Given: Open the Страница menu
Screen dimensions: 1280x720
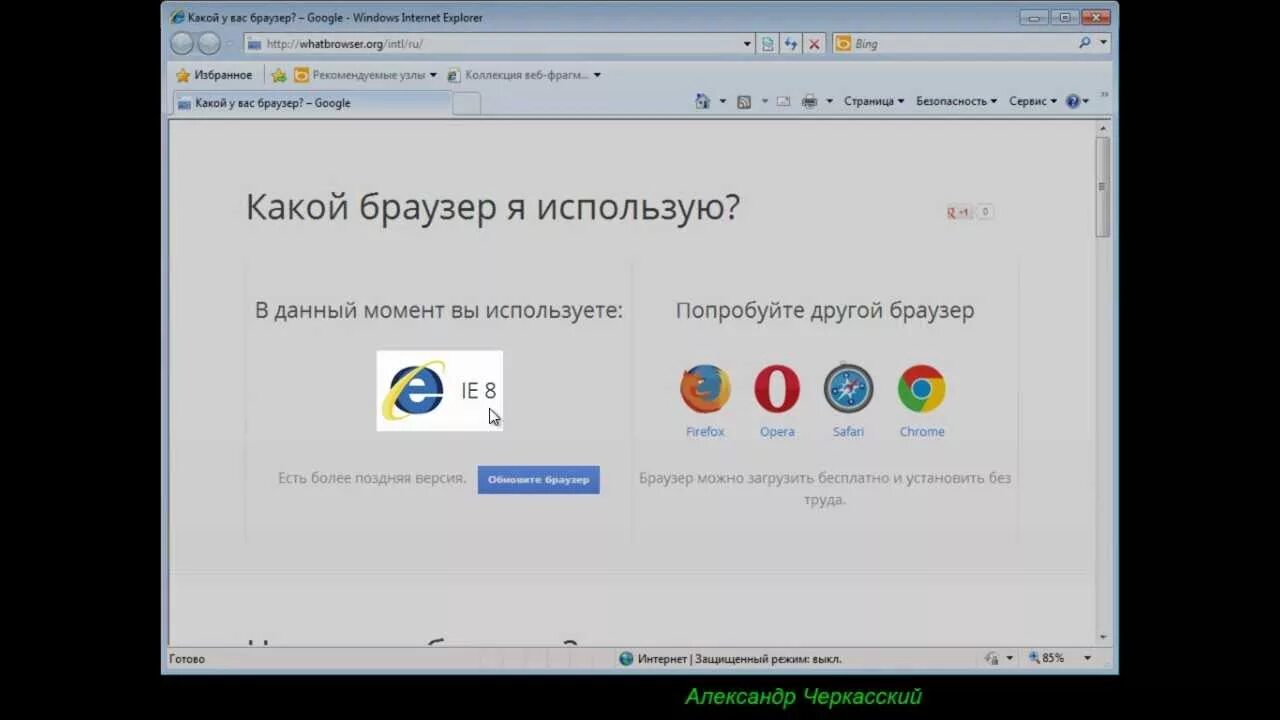Looking at the screenshot, I should [x=874, y=101].
